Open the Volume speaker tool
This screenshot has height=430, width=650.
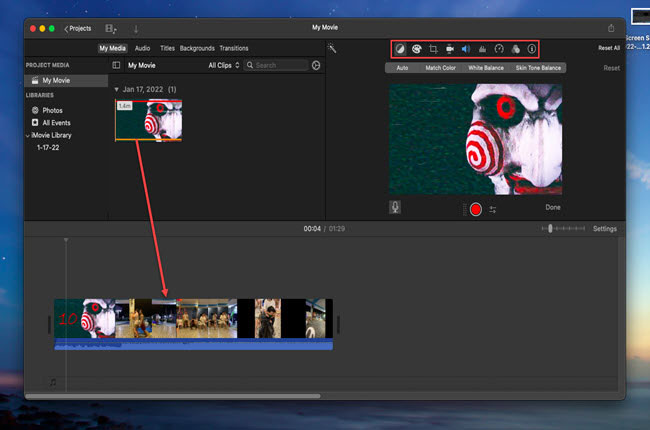point(466,49)
